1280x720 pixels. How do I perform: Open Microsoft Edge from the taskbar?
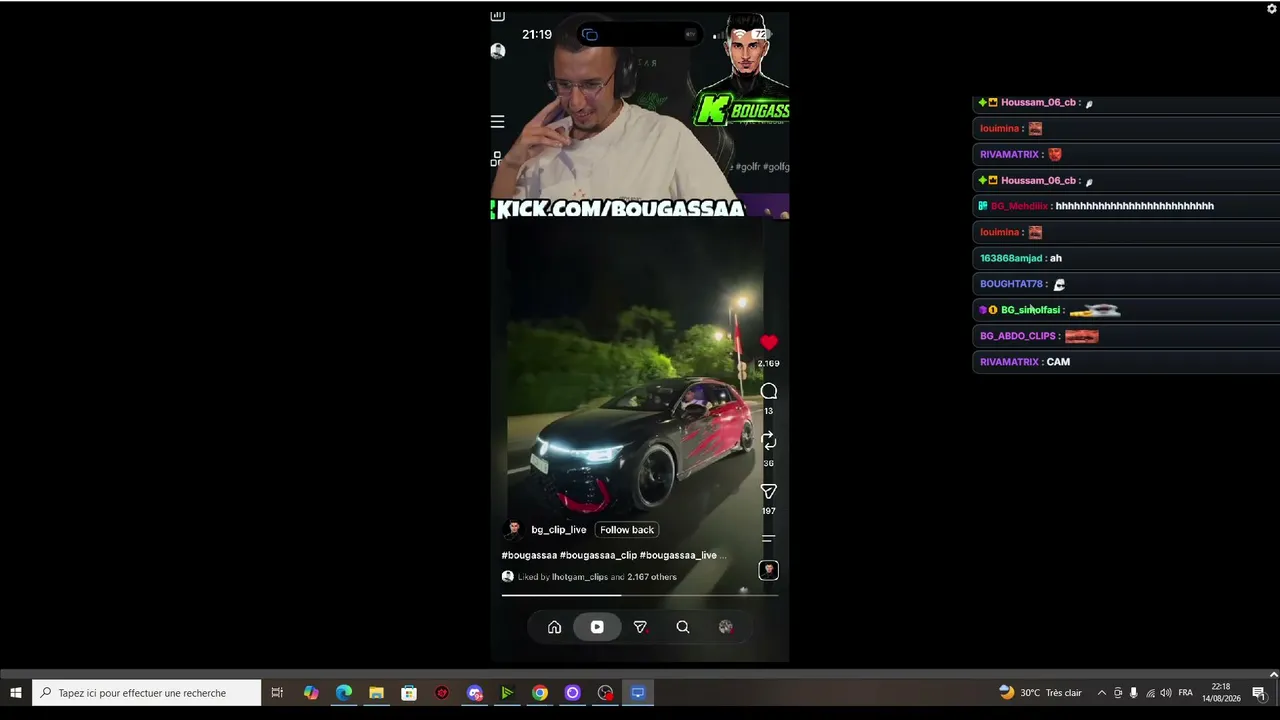344,692
